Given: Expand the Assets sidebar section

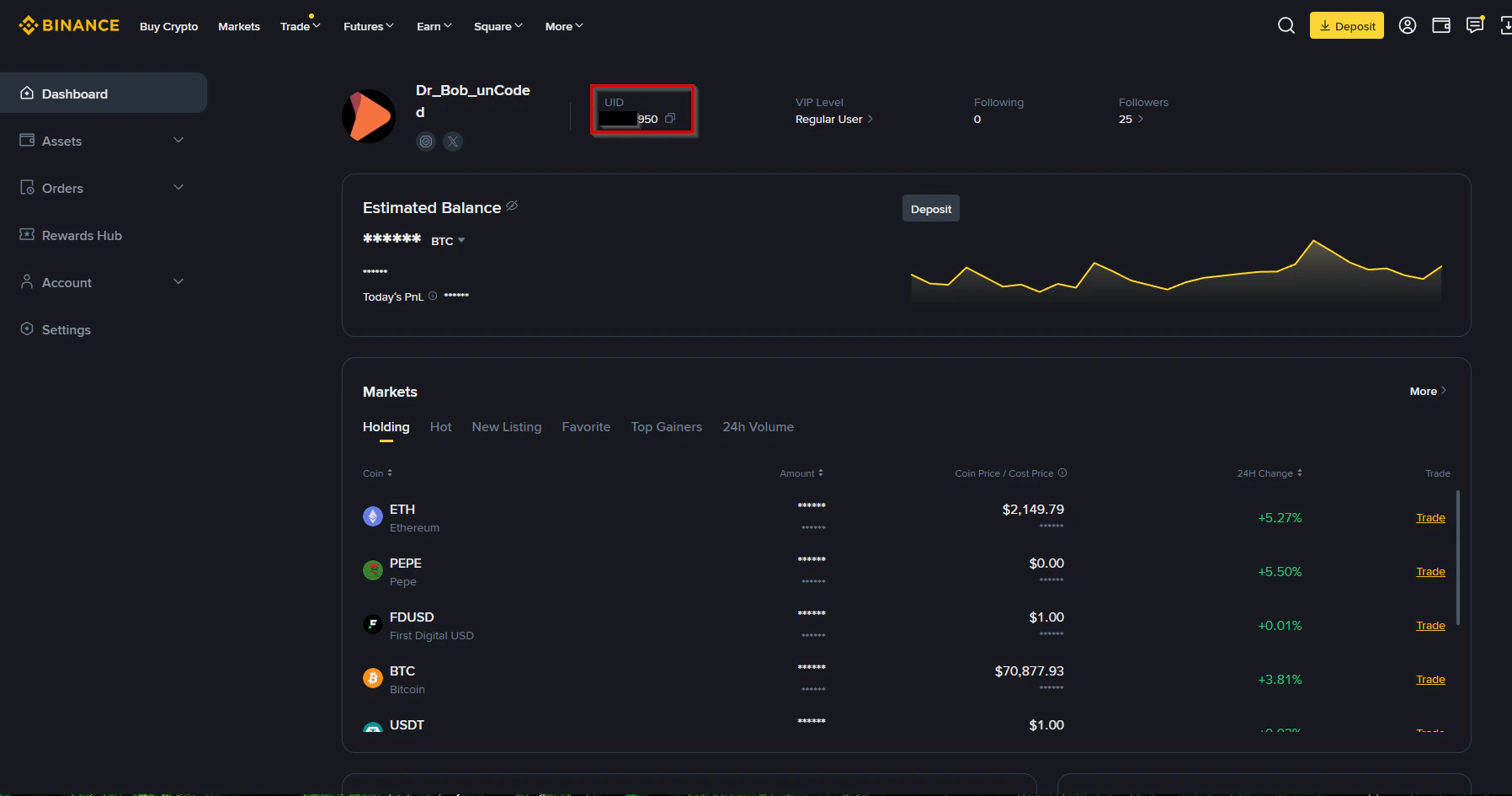Looking at the screenshot, I should pyautogui.click(x=178, y=141).
